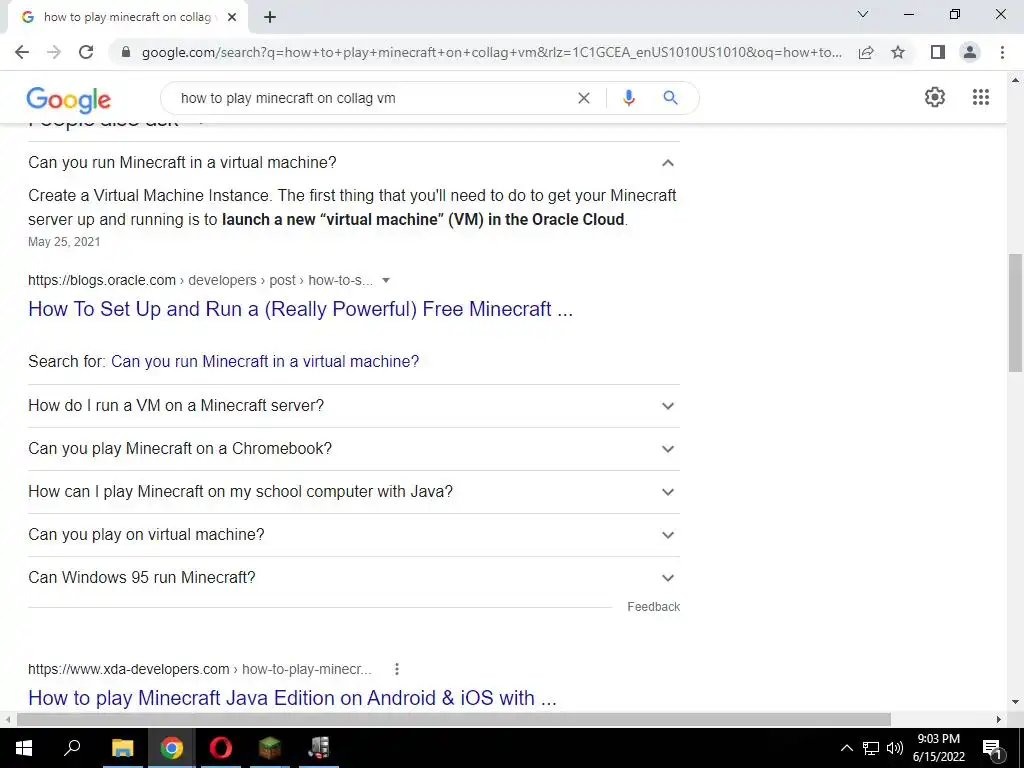The width and height of the screenshot is (1024, 768).
Task: Click the Chrome address bar URL
Action: [x=492, y=52]
